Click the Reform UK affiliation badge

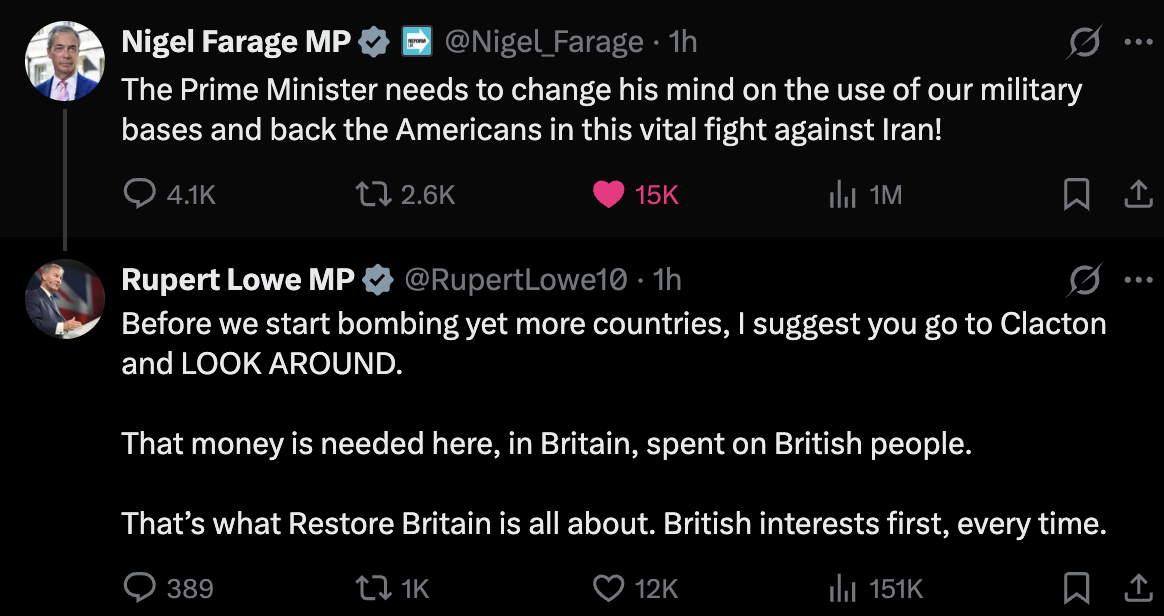(416, 42)
